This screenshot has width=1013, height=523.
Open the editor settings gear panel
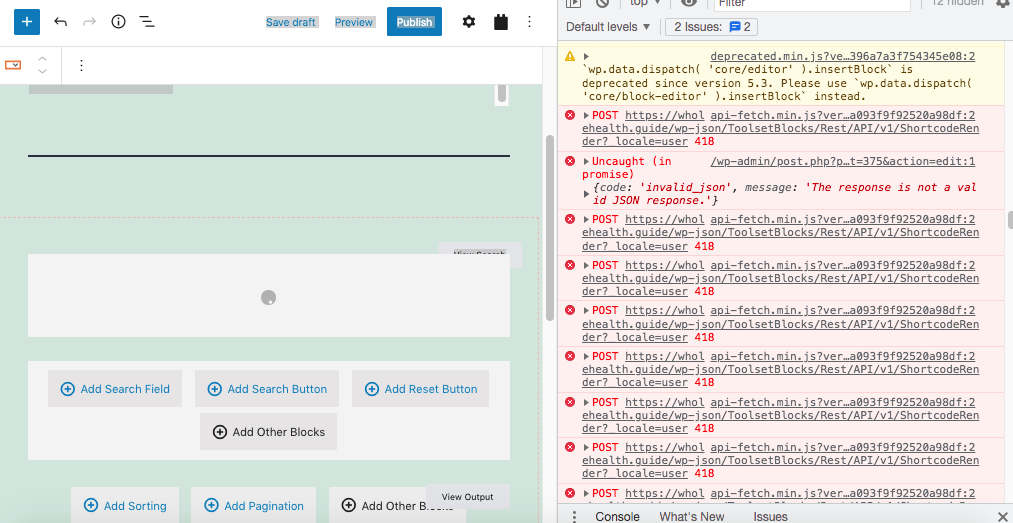469,21
